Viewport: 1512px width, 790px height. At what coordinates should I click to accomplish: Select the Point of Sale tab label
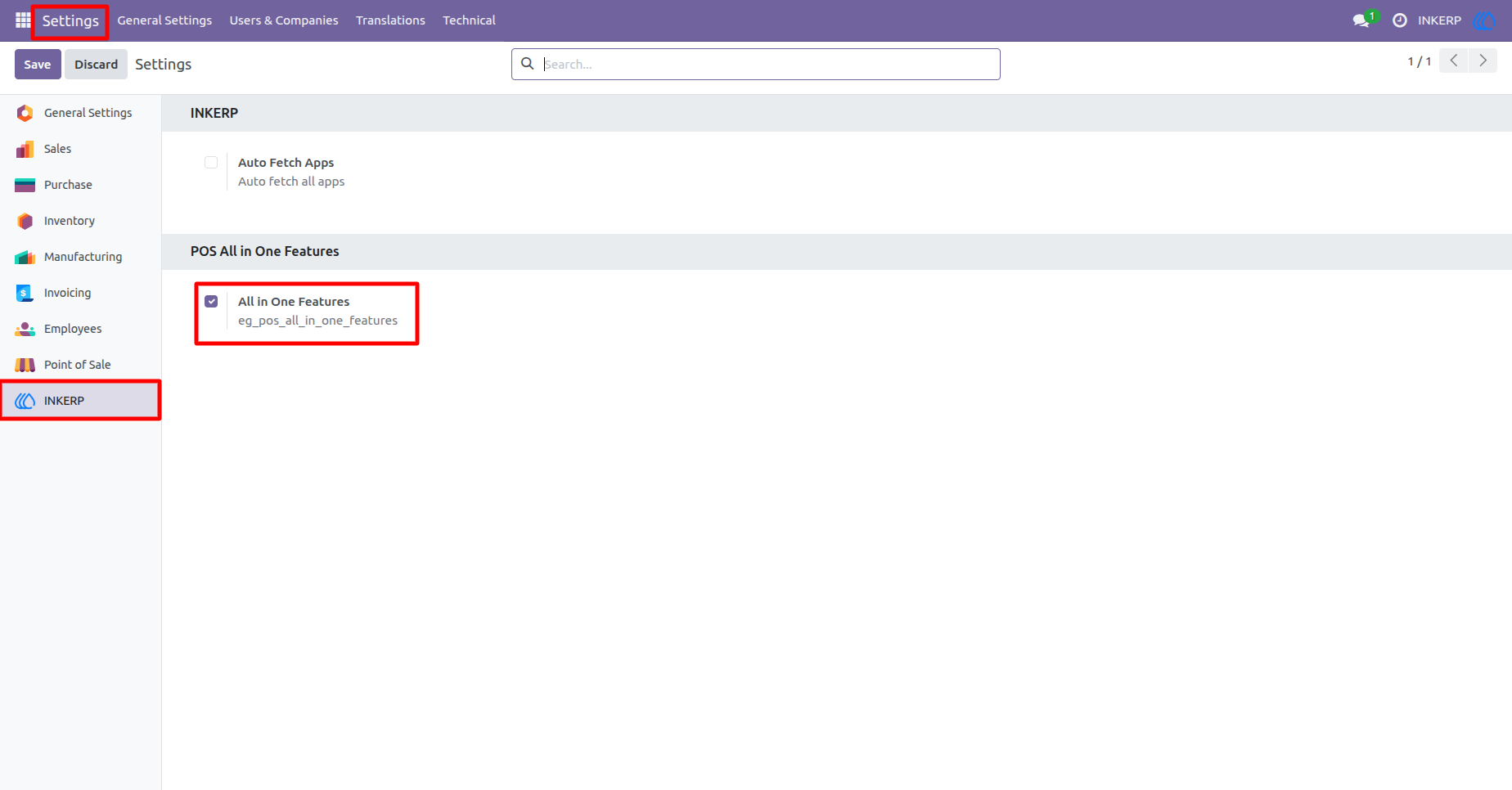click(x=77, y=365)
